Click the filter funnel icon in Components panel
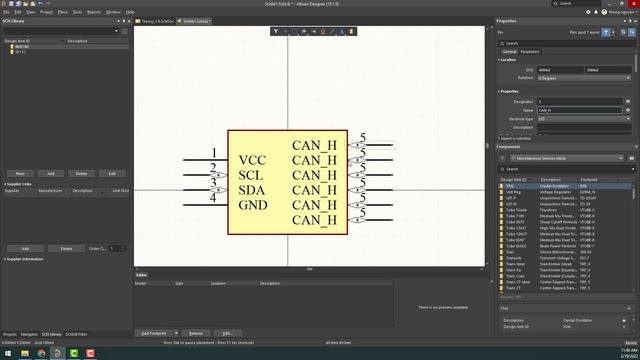The image size is (640, 360). pyautogui.click(x=502, y=158)
